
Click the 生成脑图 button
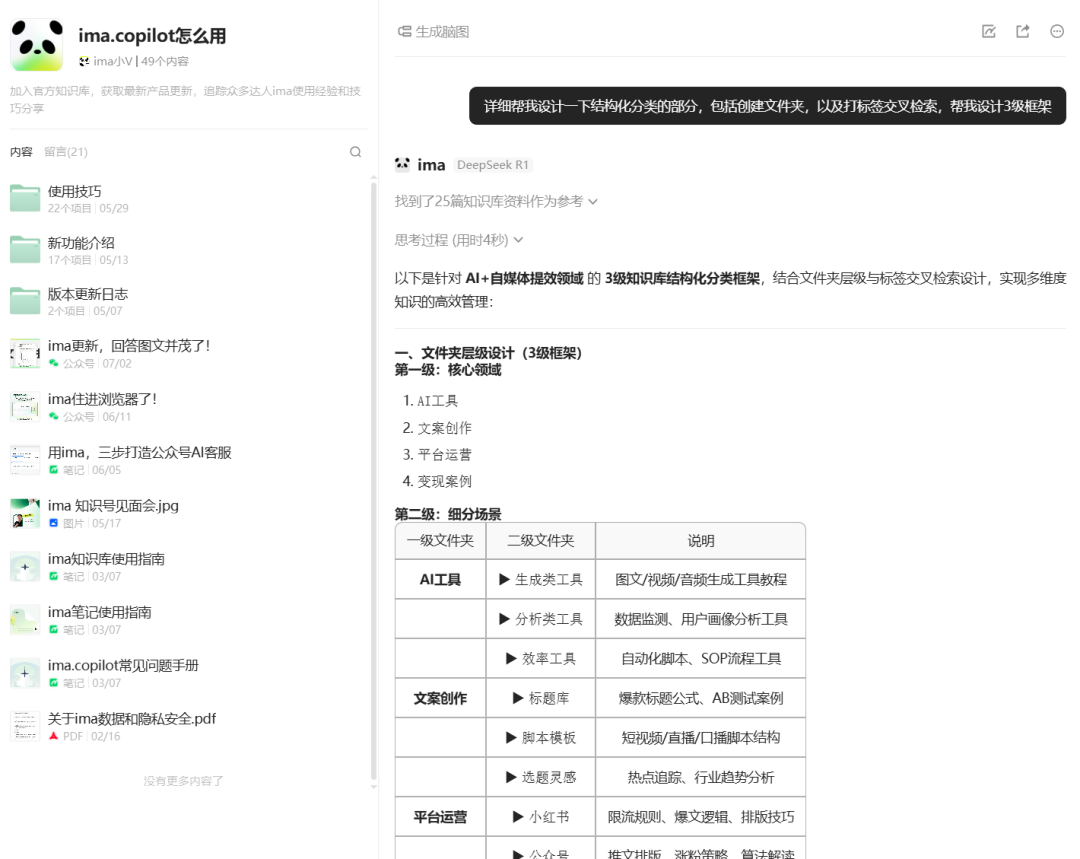point(433,32)
